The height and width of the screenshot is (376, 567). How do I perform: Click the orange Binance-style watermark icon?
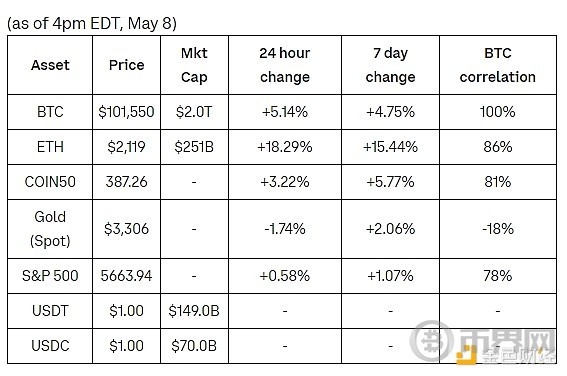466,355
